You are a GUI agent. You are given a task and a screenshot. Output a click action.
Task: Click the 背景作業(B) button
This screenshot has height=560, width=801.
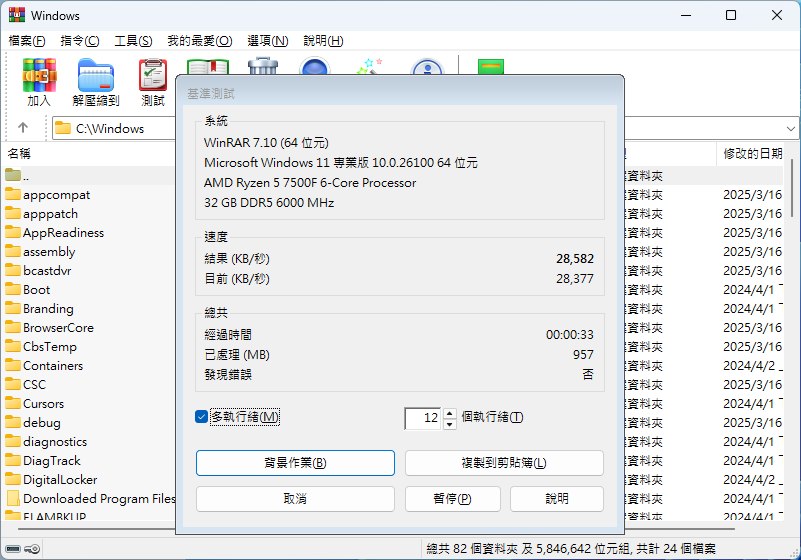coord(295,463)
